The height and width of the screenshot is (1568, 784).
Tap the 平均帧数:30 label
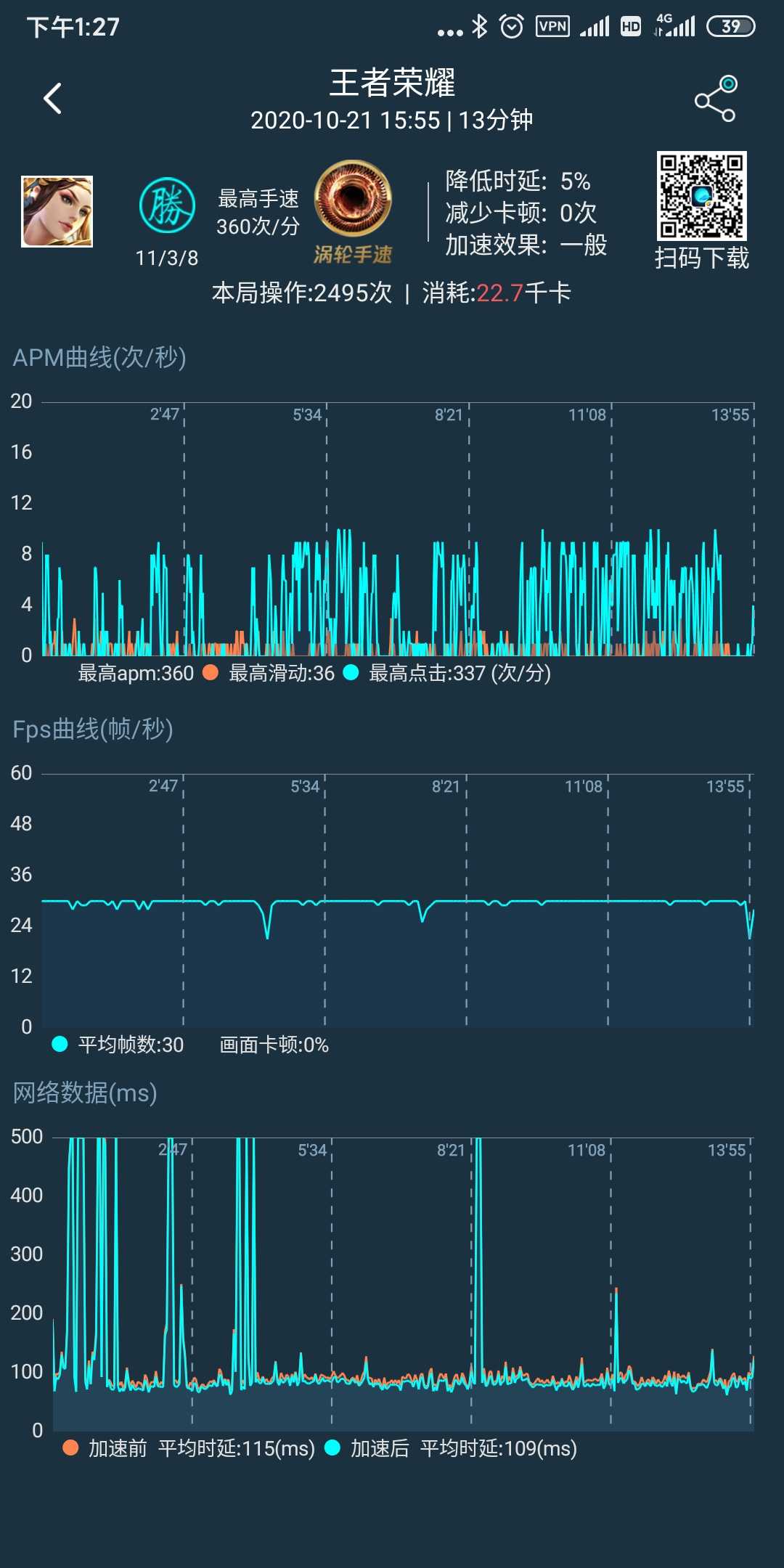click(x=131, y=1045)
